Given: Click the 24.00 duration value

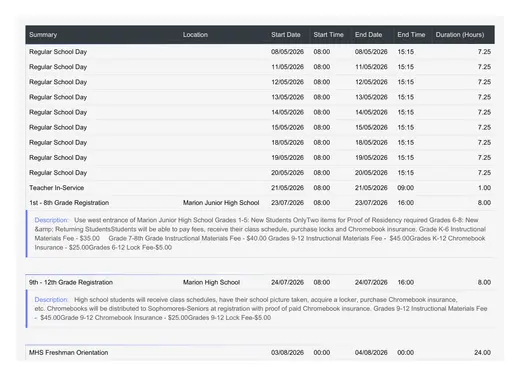Looking at the screenshot, I should click(482, 352).
